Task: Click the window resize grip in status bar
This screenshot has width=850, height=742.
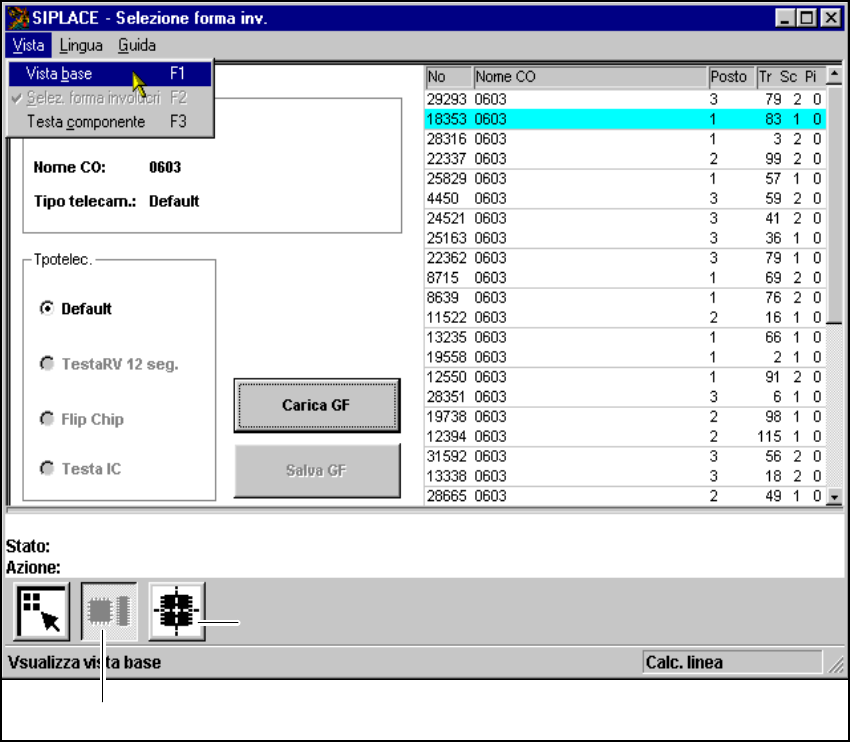Action: (835, 664)
